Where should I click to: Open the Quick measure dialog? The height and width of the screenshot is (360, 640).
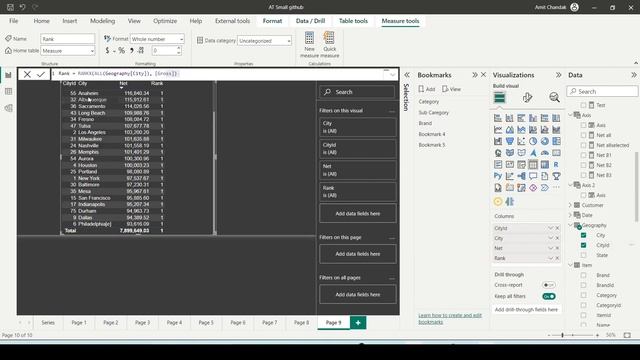[x=329, y=44]
